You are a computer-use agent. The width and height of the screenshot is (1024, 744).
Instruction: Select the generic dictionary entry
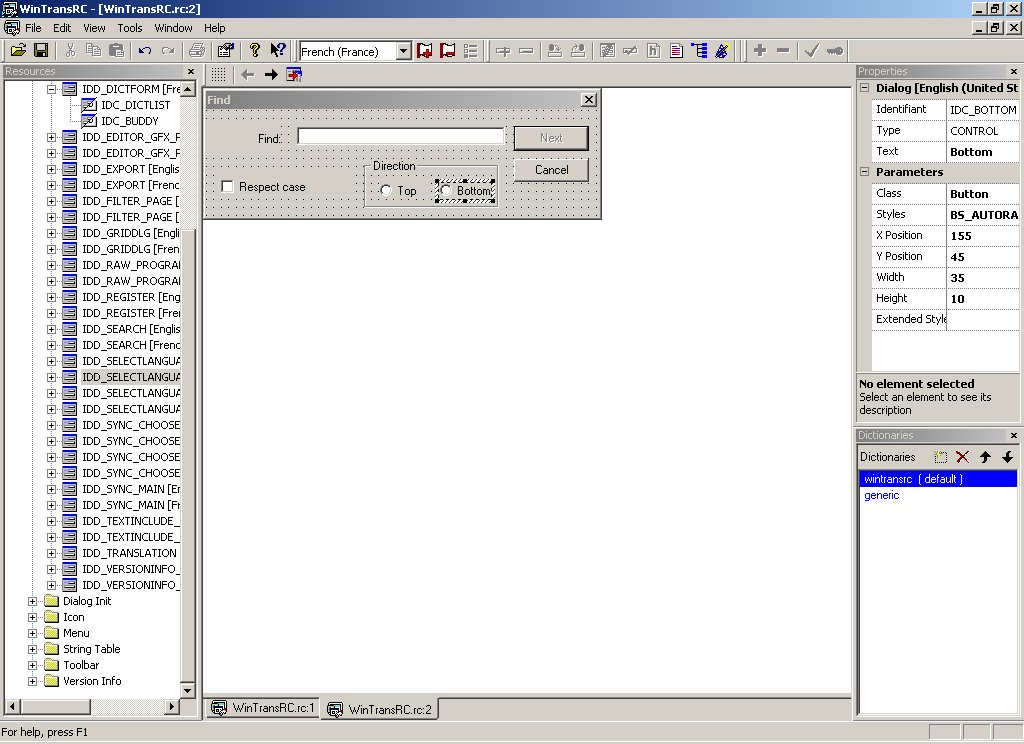[x=881, y=495]
